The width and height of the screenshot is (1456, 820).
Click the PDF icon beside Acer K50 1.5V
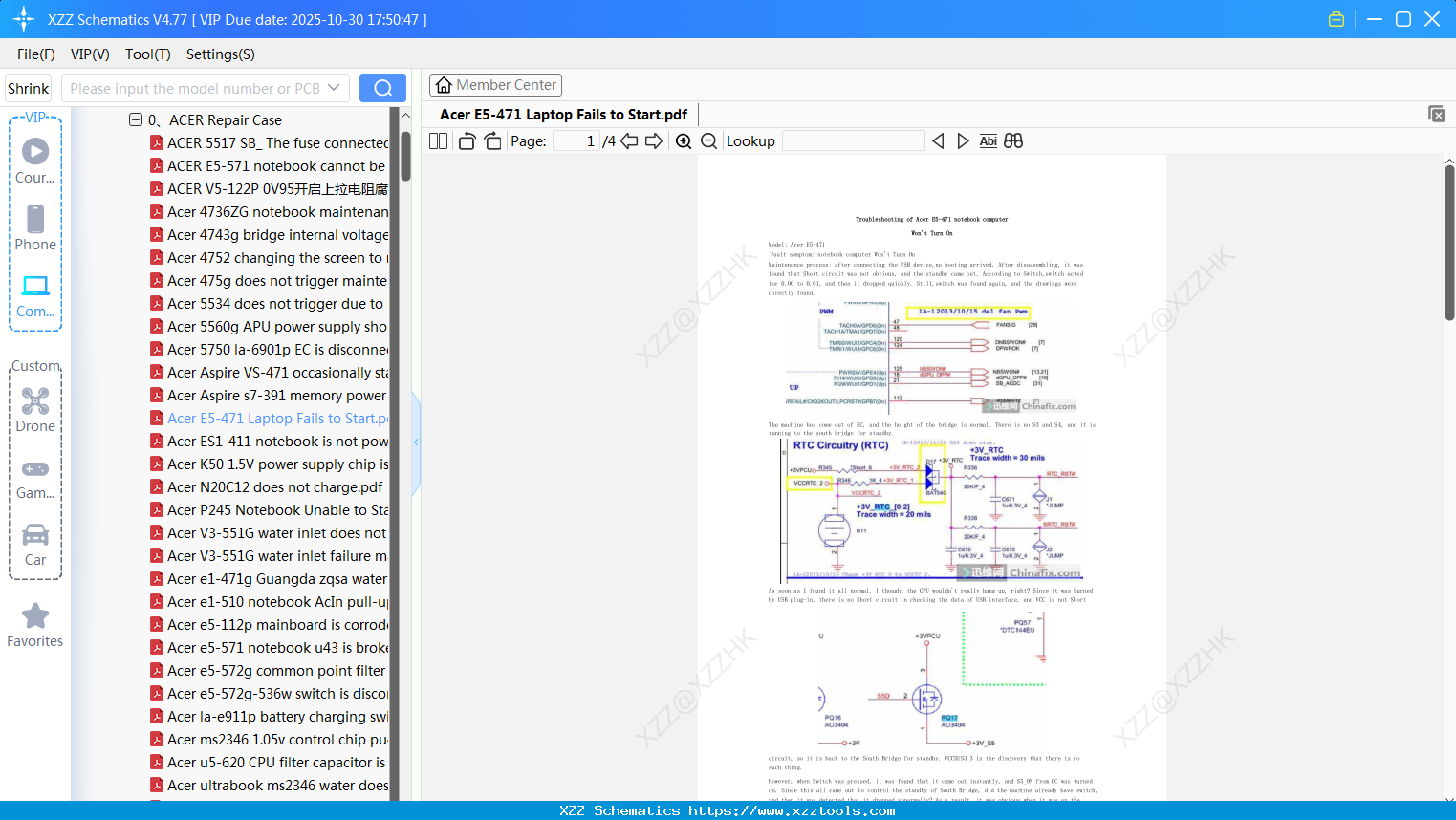pos(157,464)
